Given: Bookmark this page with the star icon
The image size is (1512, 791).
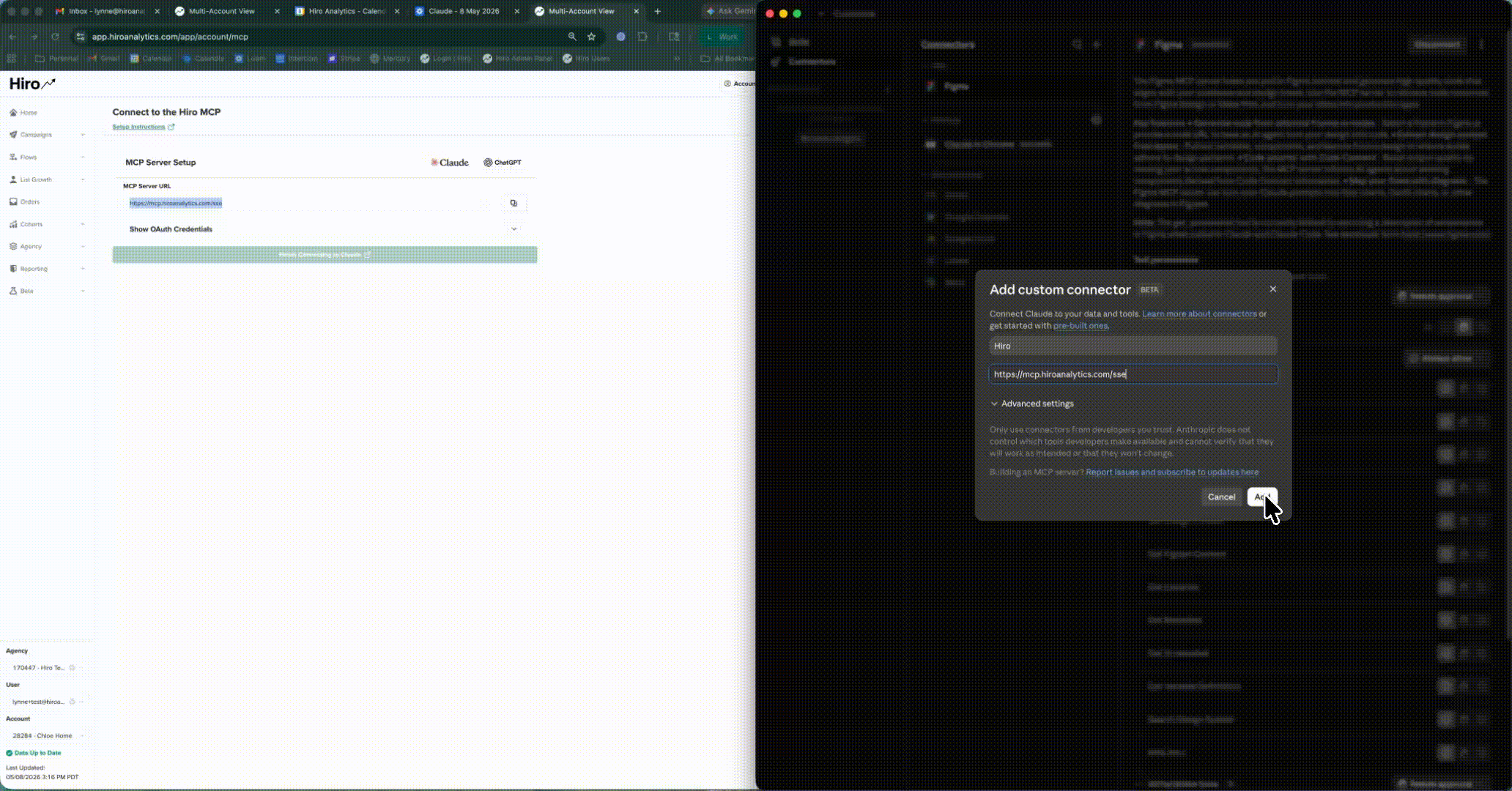Looking at the screenshot, I should (591, 37).
